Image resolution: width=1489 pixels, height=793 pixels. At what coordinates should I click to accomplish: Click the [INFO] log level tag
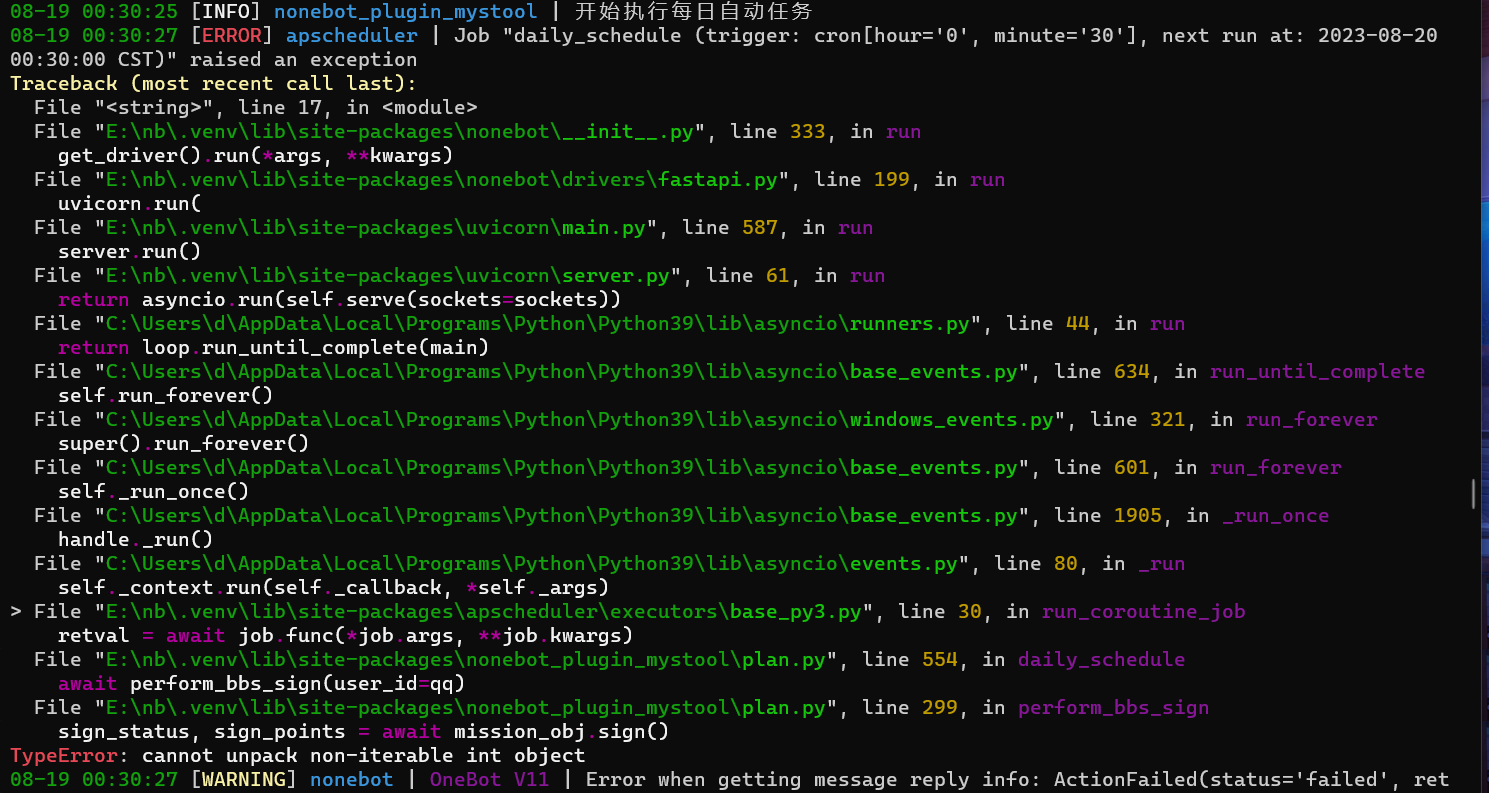click(x=226, y=12)
